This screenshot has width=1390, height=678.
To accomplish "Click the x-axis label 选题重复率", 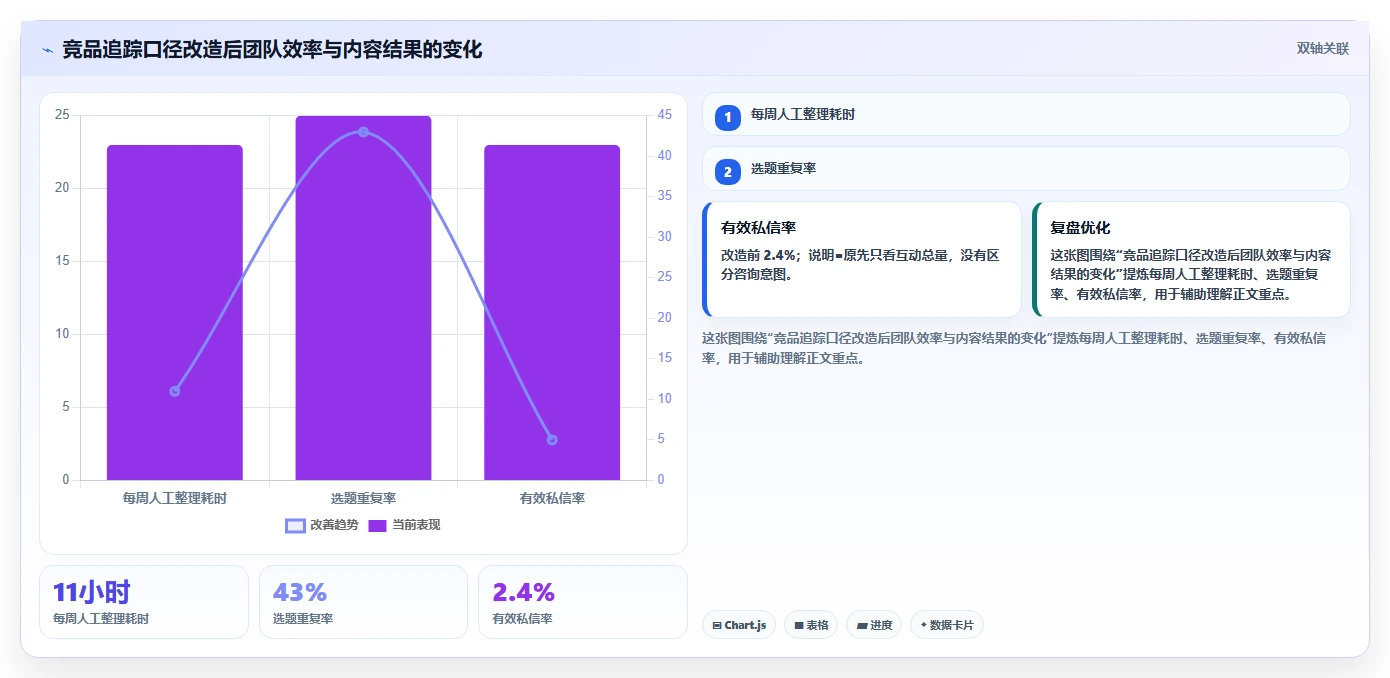I will click(363, 498).
